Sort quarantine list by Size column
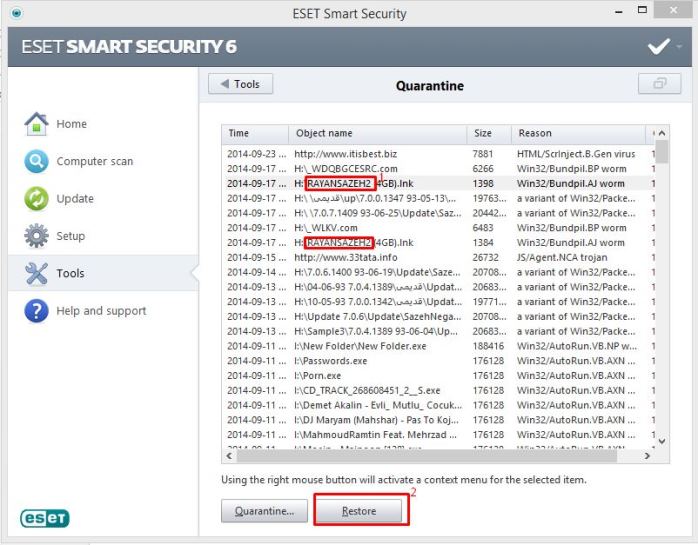 pos(482,133)
